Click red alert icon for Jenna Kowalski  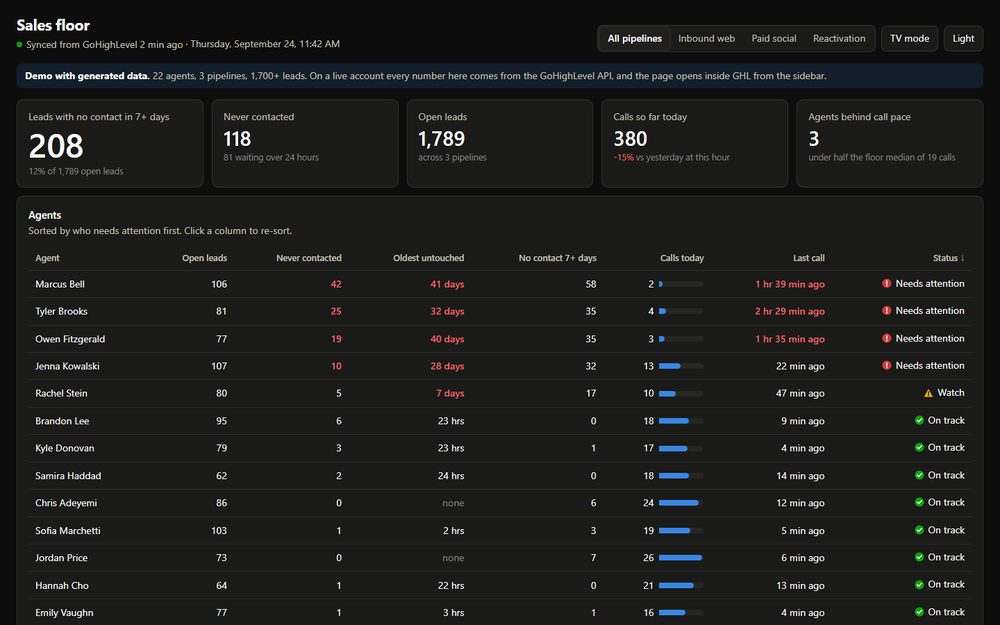[x=886, y=365]
